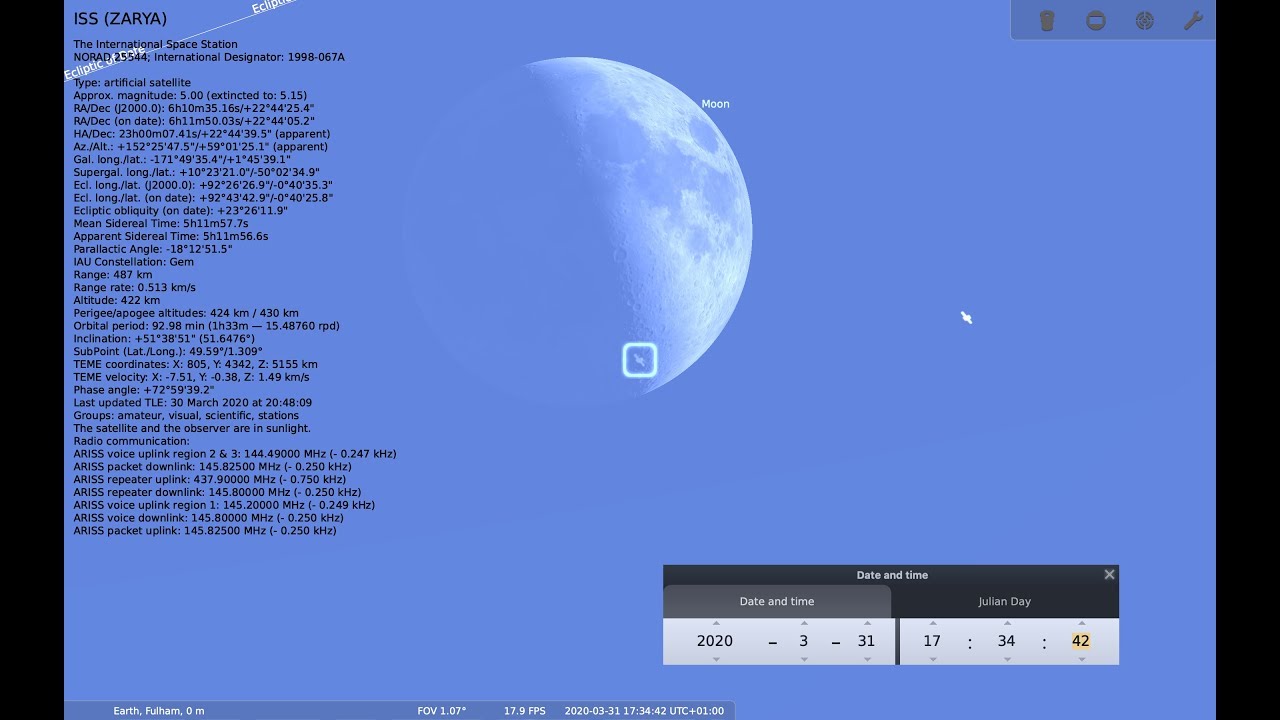Click the 'Inclination: +51°38'51"' line

[x=164, y=339]
